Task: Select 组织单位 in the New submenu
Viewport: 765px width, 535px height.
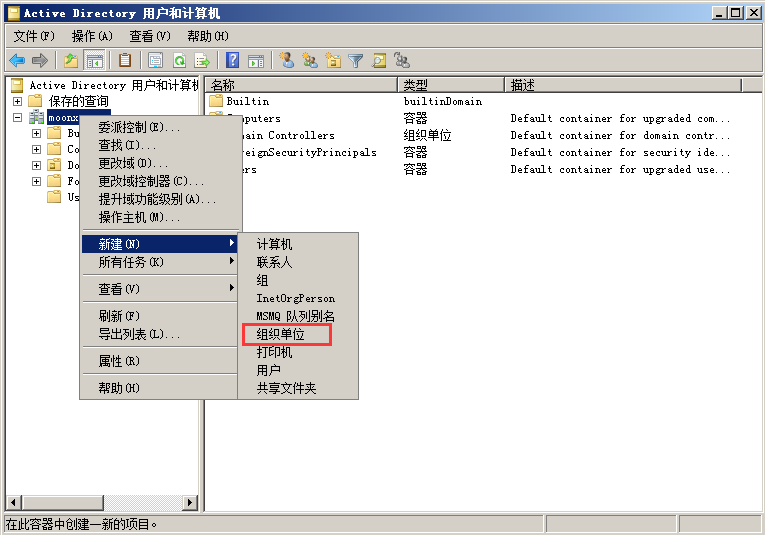Action: (x=298, y=335)
